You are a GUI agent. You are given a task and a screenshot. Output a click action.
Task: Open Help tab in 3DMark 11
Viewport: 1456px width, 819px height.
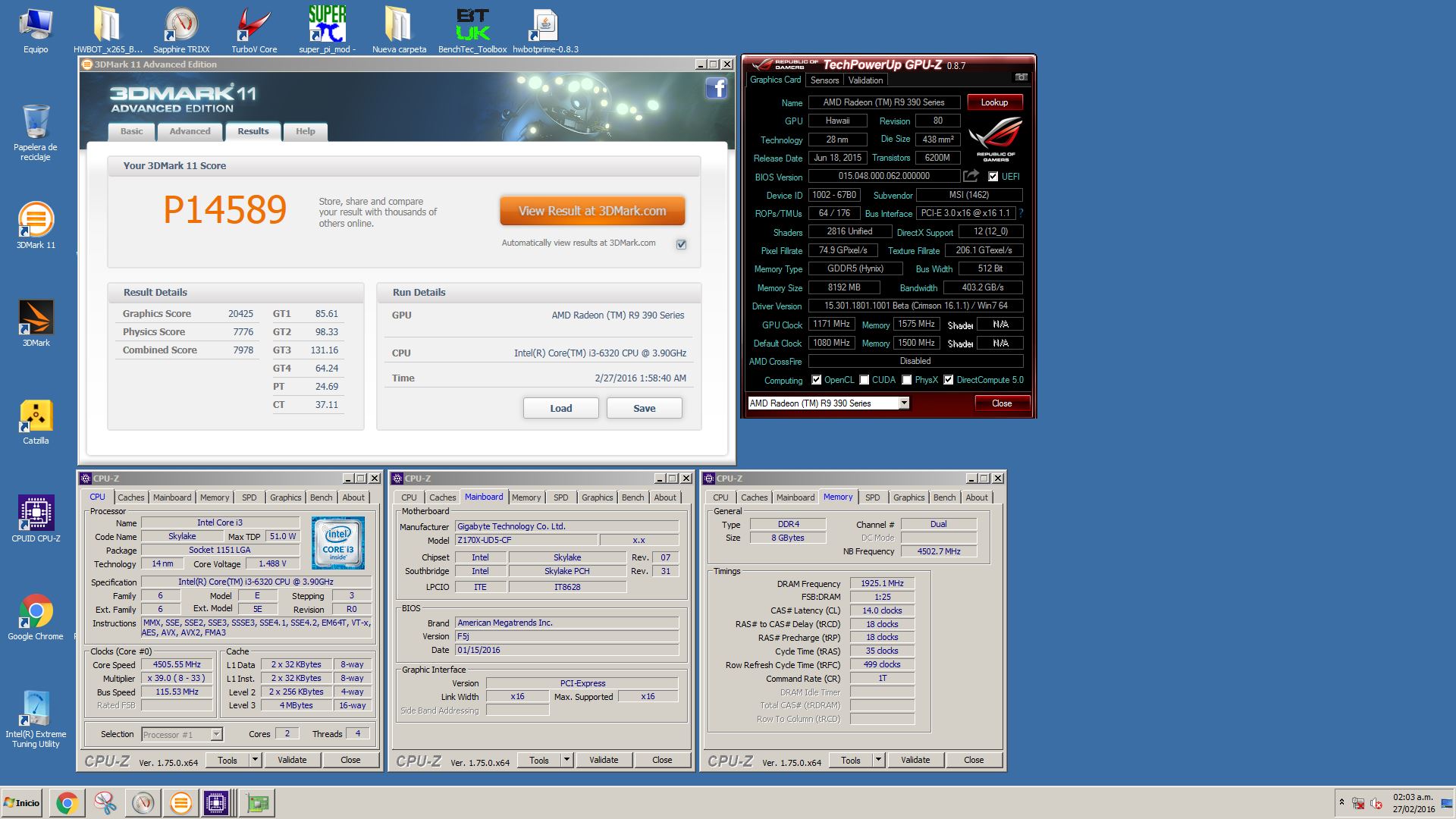(x=306, y=131)
